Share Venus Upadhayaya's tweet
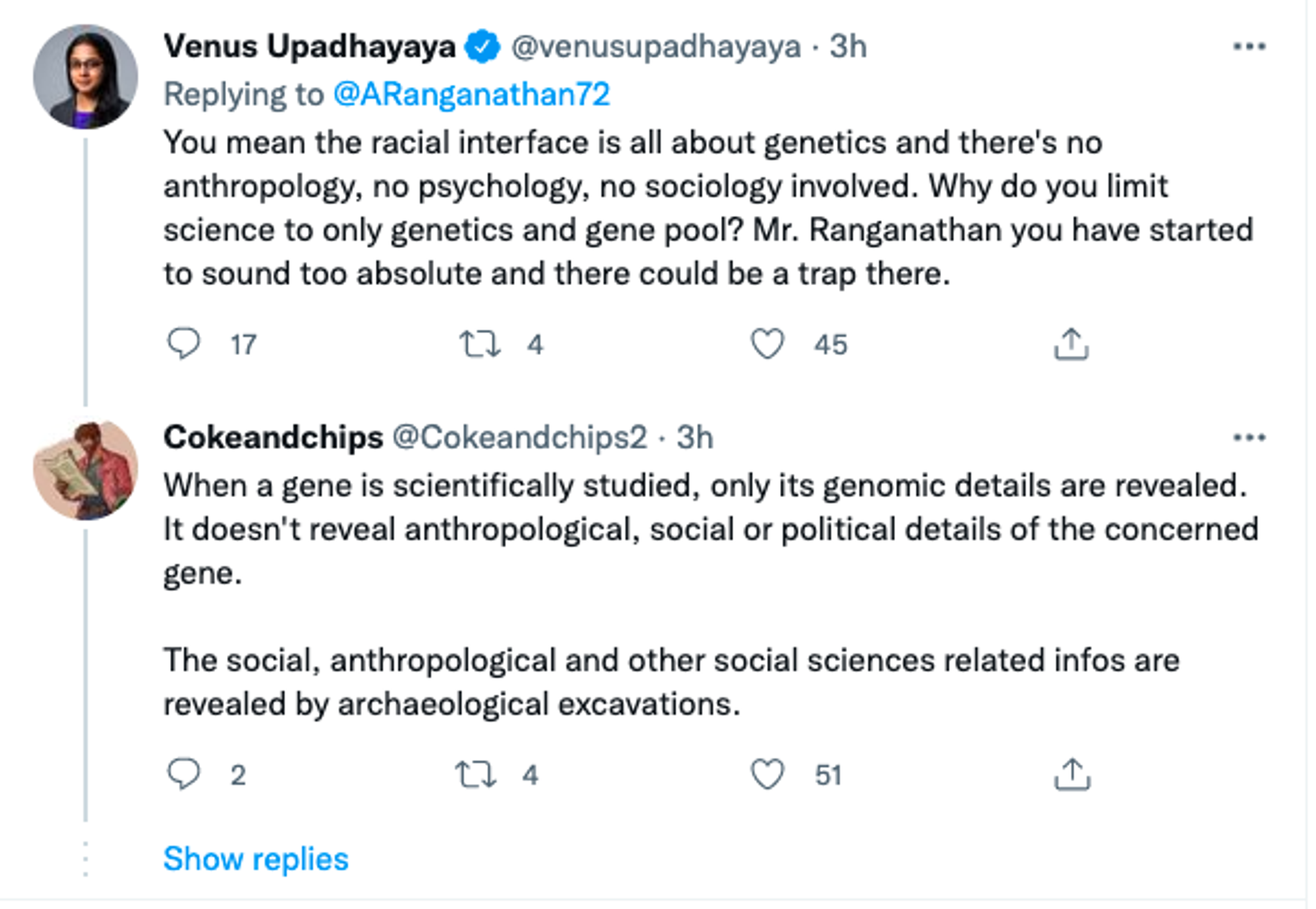The width and height of the screenshot is (1316, 909). [1071, 343]
